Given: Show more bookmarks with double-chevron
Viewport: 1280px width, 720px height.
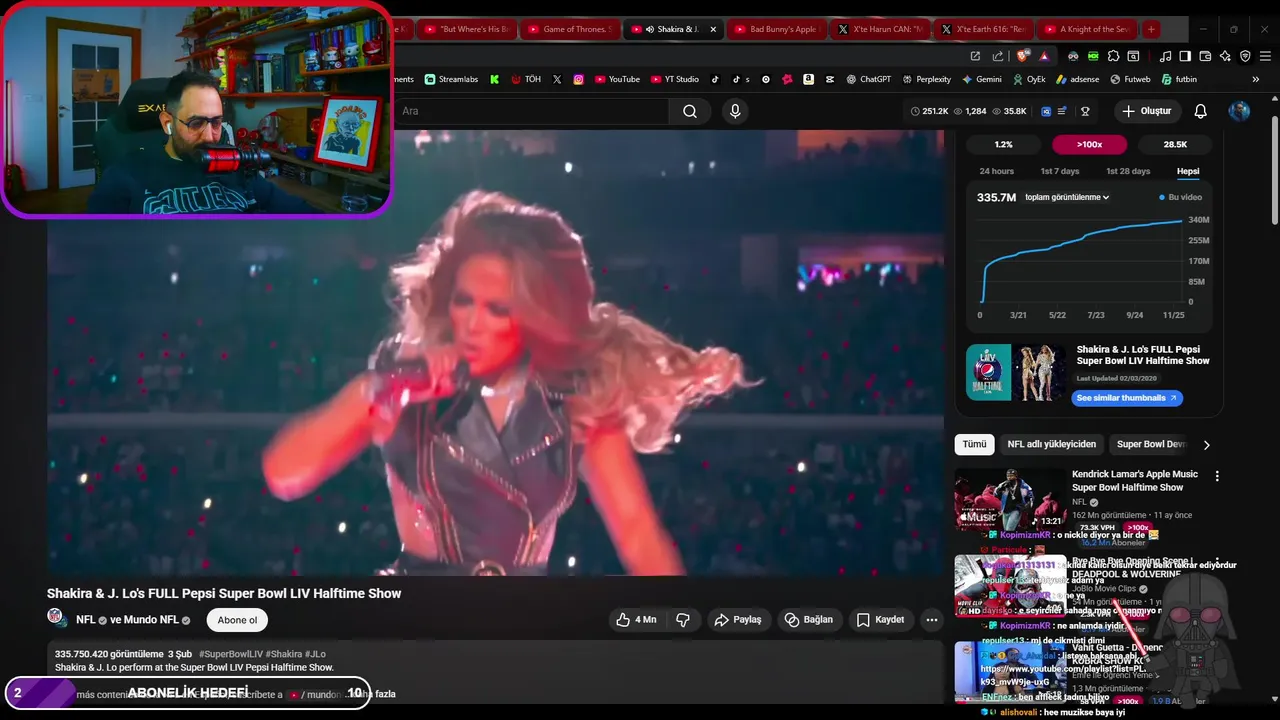Looking at the screenshot, I should 1256,79.
